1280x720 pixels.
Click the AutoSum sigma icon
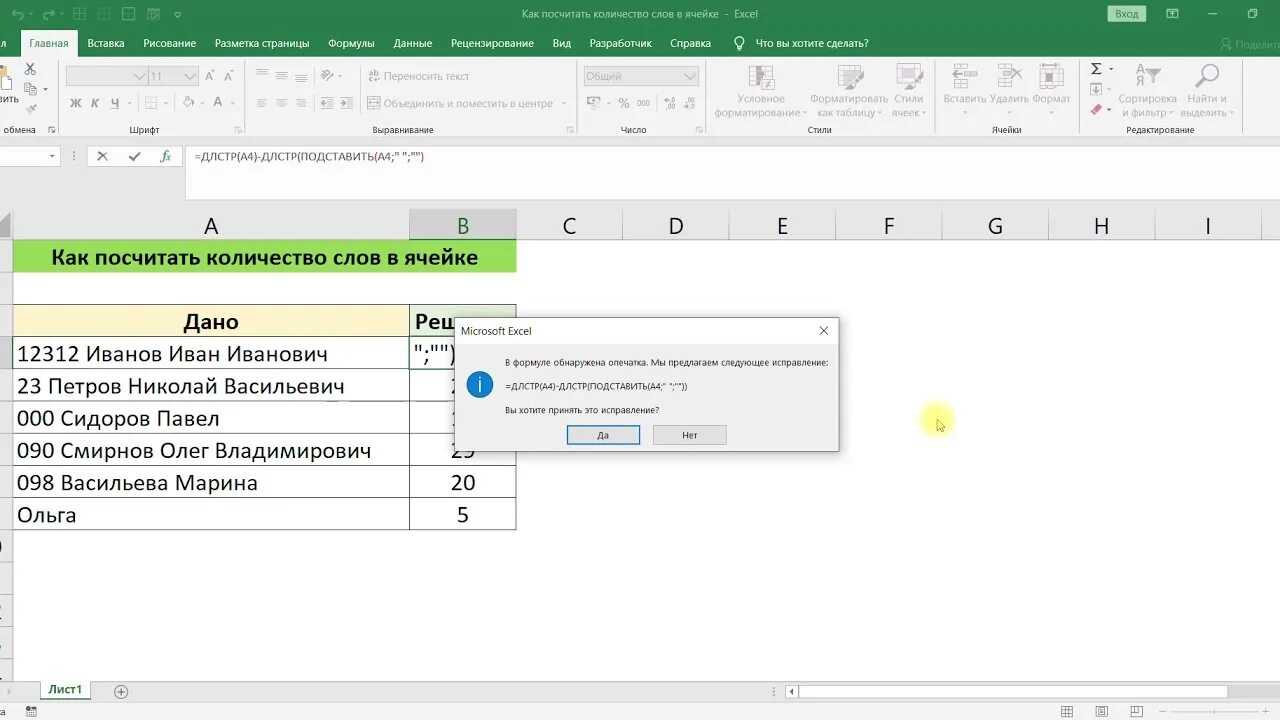pos(1096,69)
